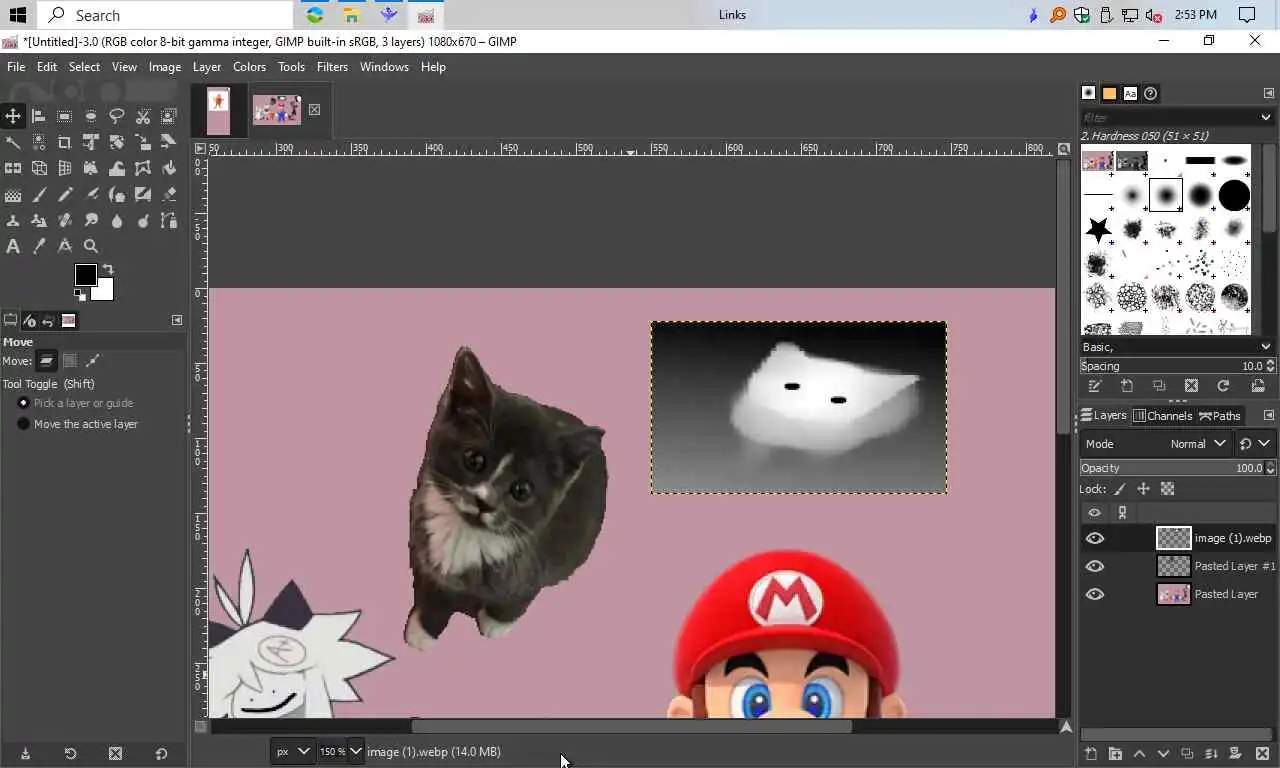The image size is (1280, 768).
Task: Select the Ellipse Select tool
Action: tap(91, 116)
